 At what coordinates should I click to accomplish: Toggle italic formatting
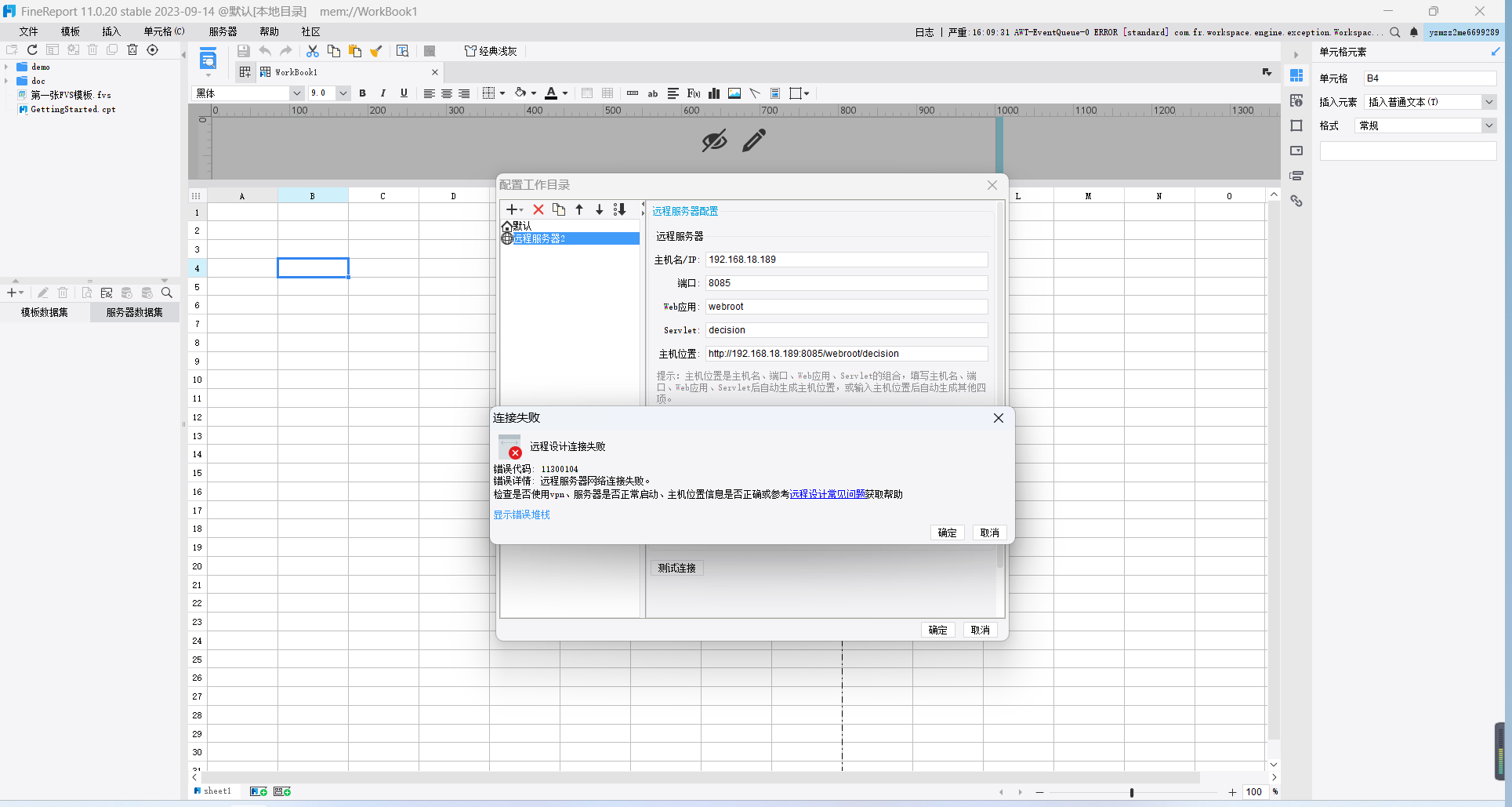tap(383, 93)
